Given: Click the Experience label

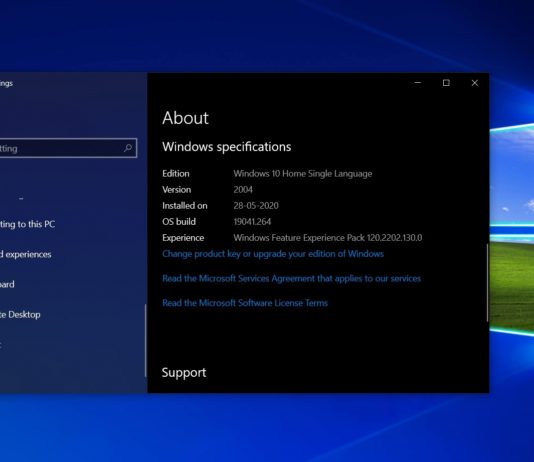Looking at the screenshot, I should 183,238.
